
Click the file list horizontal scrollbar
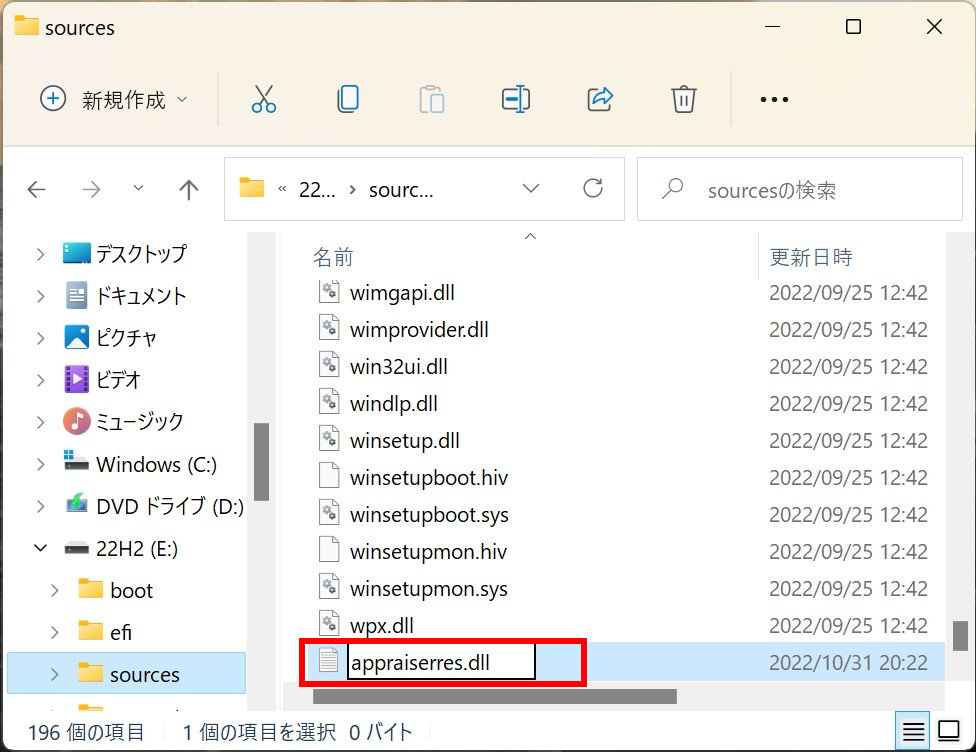[495, 696]
